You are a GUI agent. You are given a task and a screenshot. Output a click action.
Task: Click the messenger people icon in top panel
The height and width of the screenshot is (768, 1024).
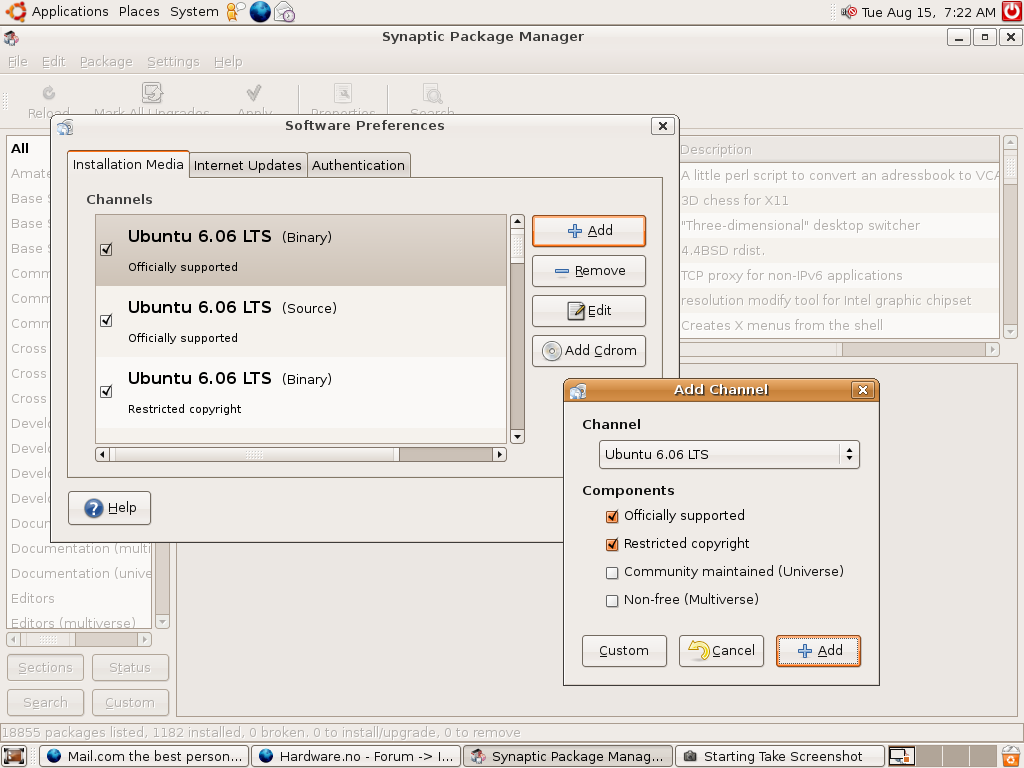coord(235,12)
